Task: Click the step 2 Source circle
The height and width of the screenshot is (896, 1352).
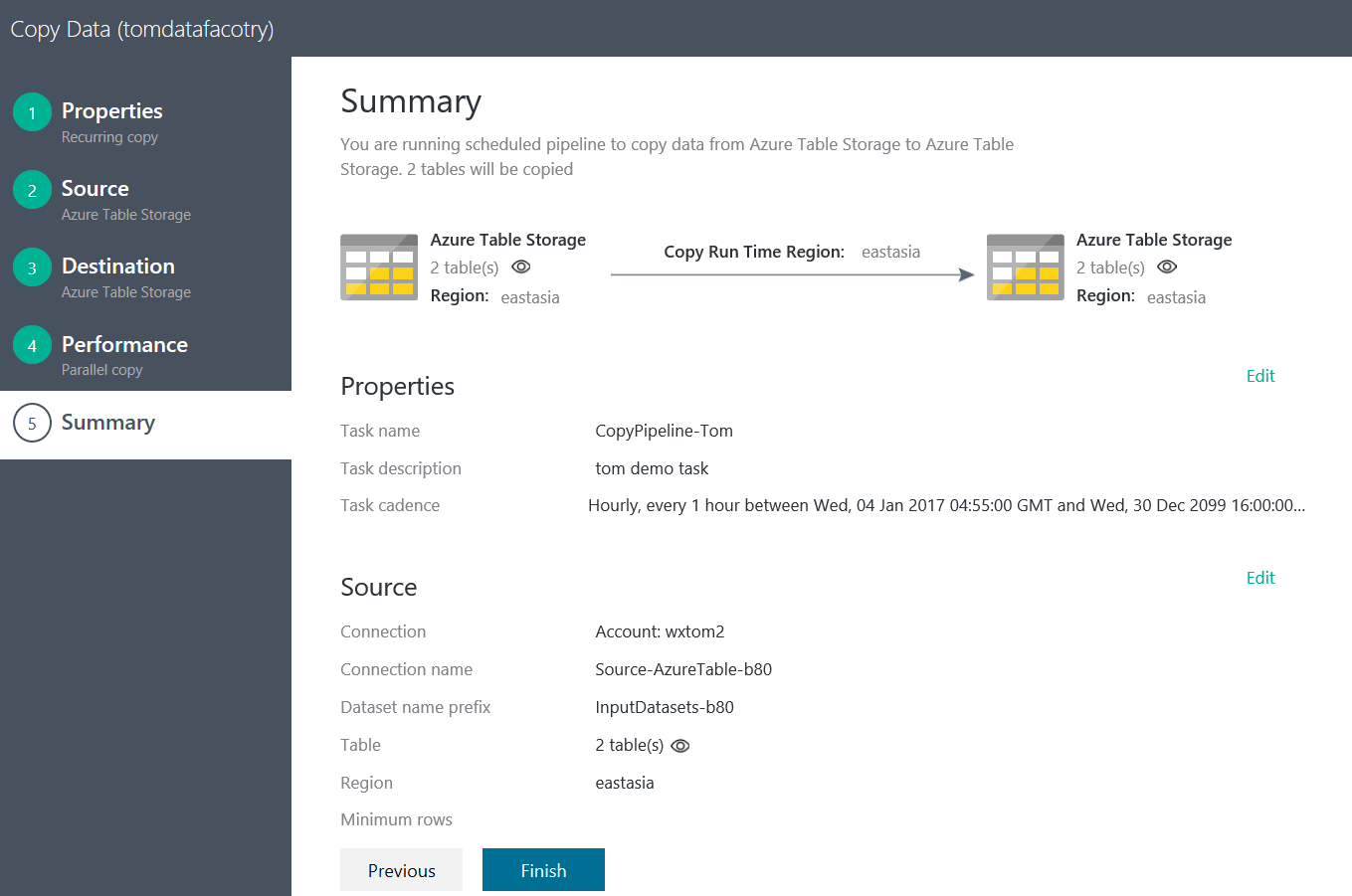Action: point(32,190)
